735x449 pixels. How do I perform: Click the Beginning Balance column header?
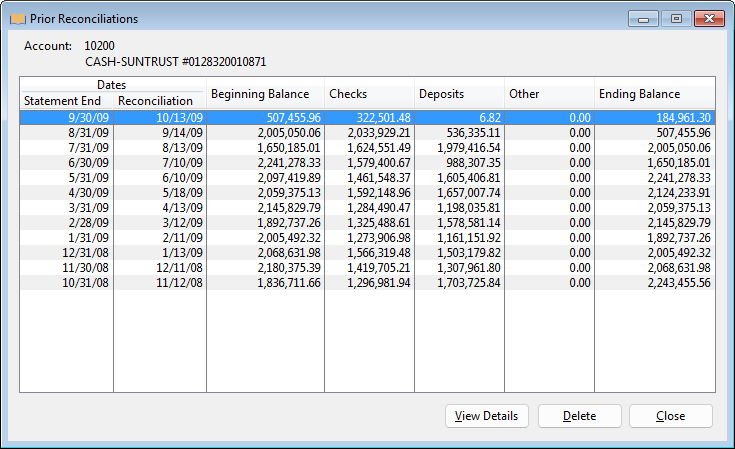click(x=265, y=94)
